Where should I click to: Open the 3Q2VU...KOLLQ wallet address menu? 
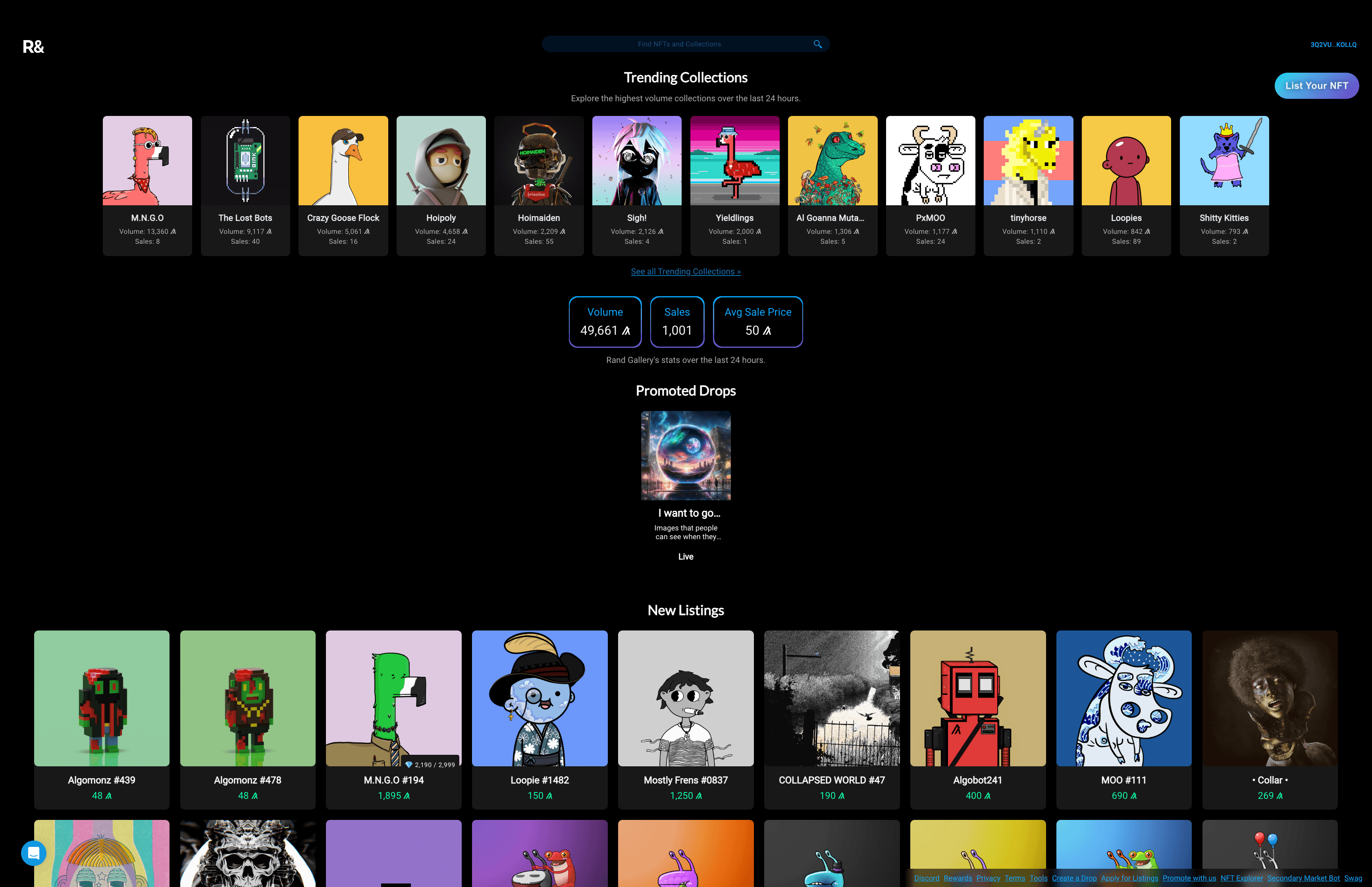pos(1333,45)
